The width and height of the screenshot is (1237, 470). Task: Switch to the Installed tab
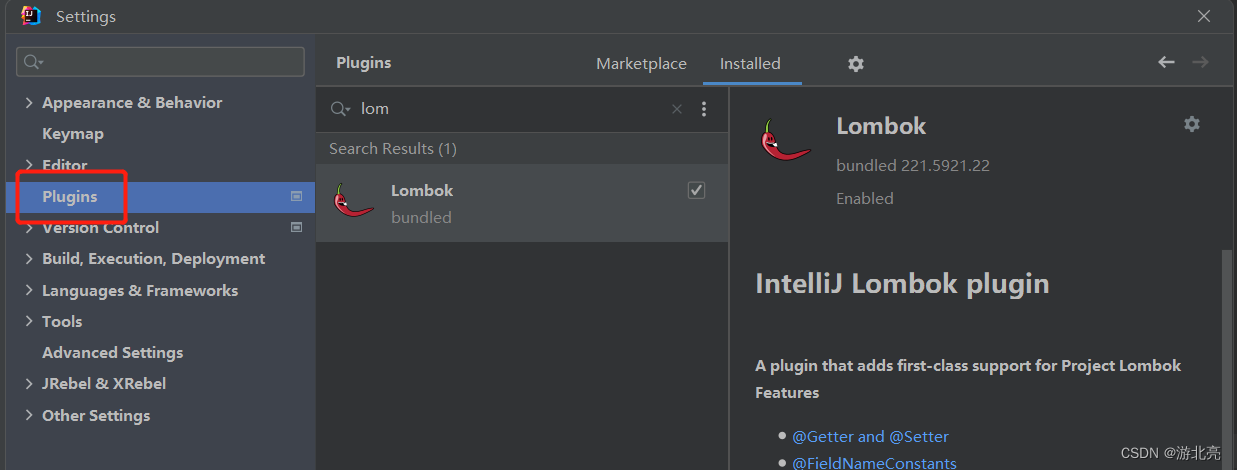pos(750,63)
